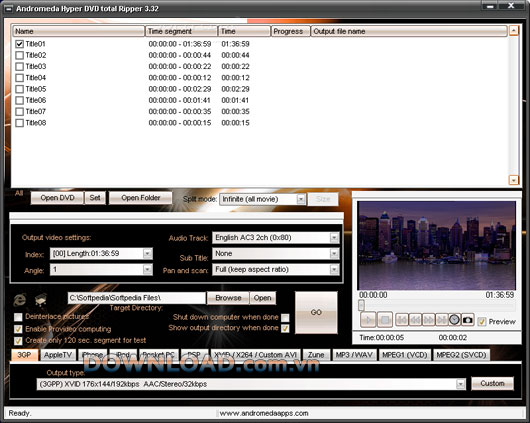
Task: Open the Internet Explorer web icon
Action: (20, 300)
